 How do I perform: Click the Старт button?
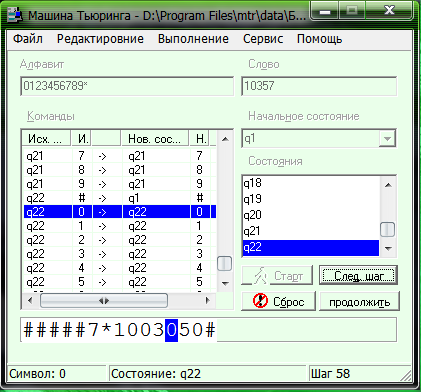(x=277, y=275)
